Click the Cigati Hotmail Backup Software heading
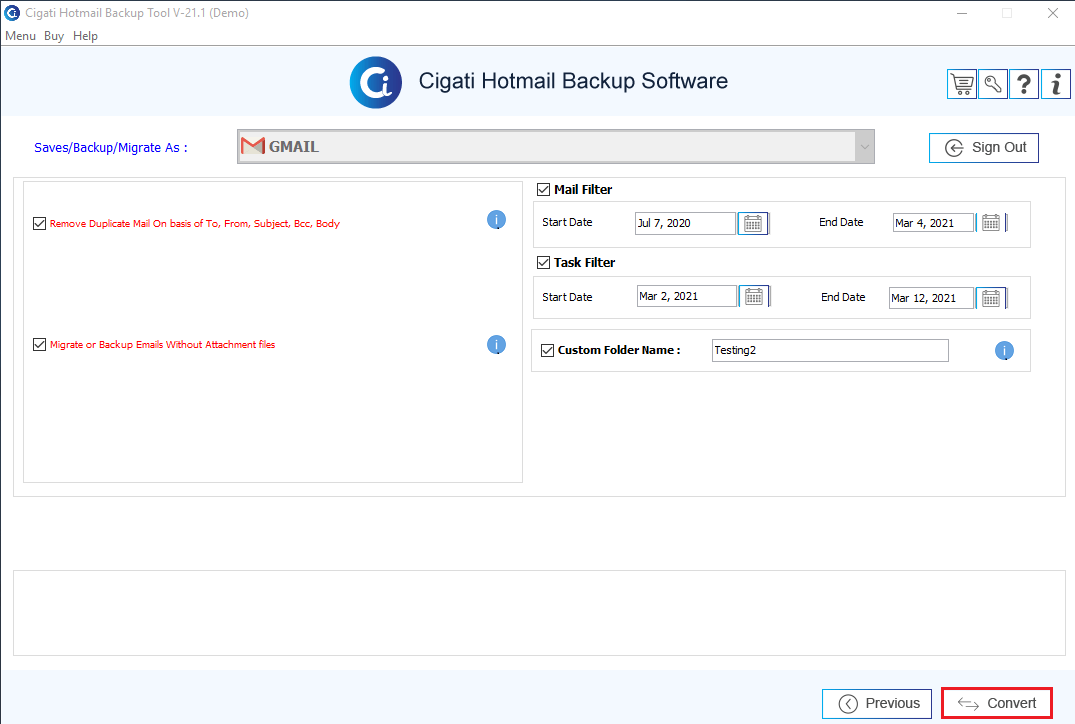The image size is (1075, 724). coord(573,81)
